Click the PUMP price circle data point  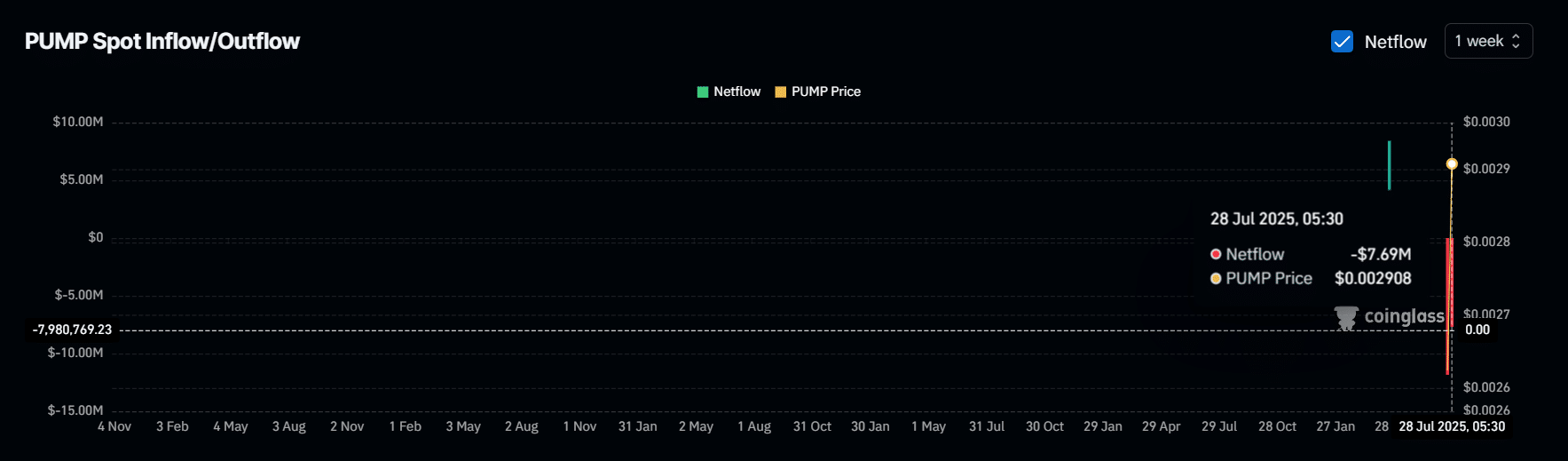(x=1452, y=164)
